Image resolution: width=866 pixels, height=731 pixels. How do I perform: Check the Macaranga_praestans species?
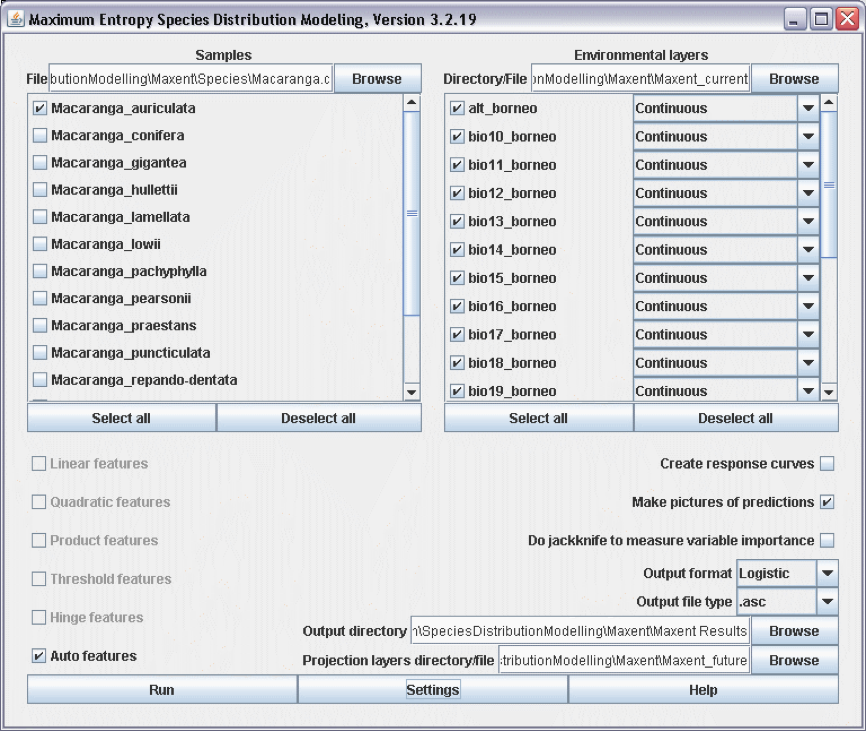click(40, 325)
